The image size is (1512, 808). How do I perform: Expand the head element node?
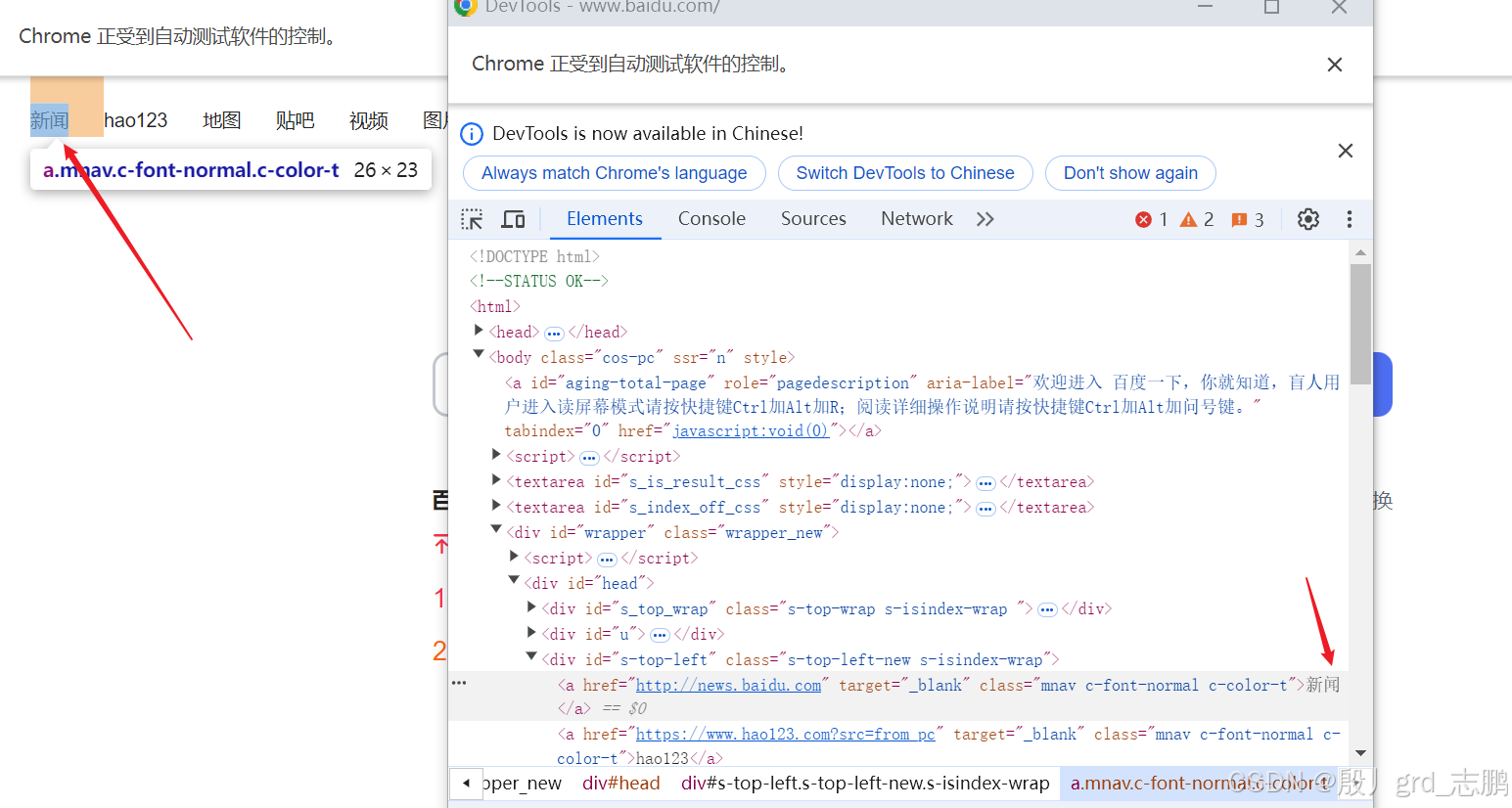click(x=479, y=332)
